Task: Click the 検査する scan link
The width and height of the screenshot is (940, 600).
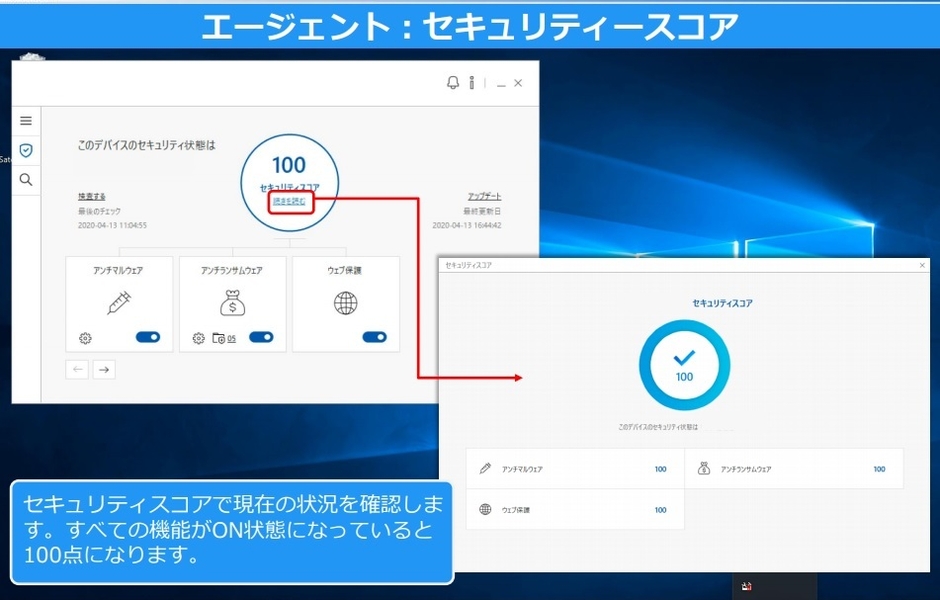Action: 93,195
